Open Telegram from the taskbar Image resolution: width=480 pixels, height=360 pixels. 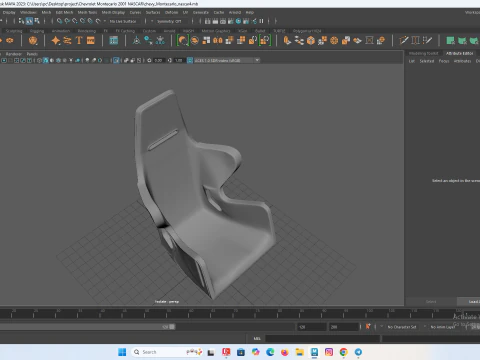tap(358, 352)
